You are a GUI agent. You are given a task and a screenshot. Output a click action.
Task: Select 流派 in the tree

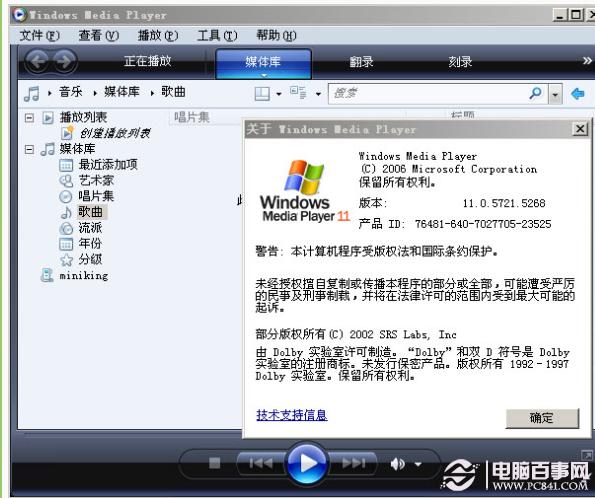(90, 228)
